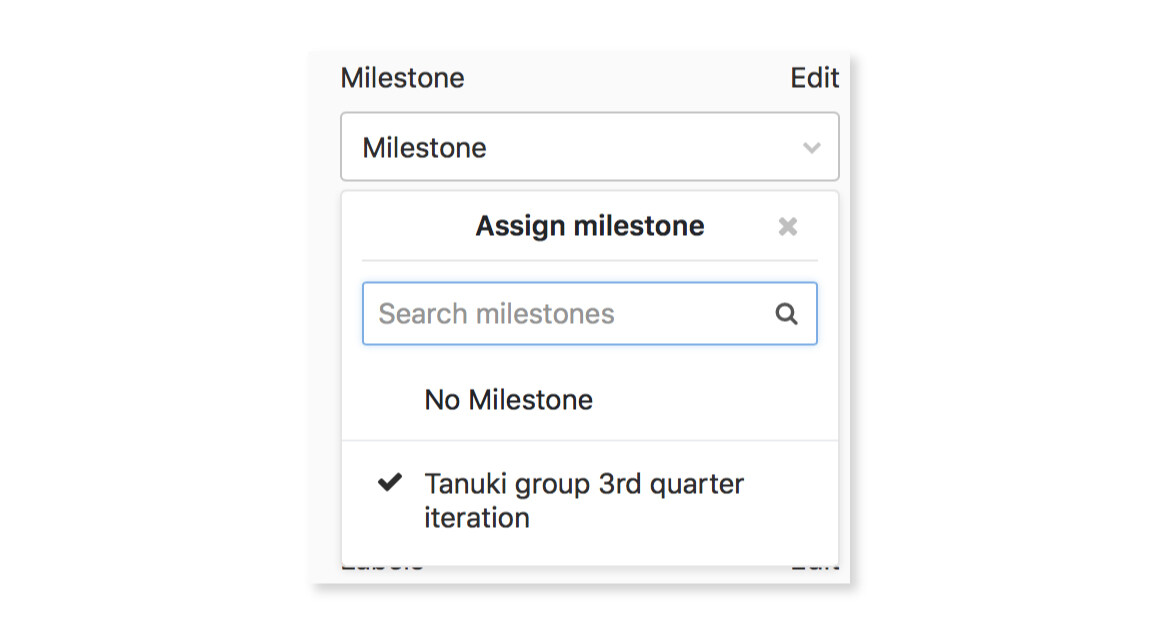Open milestone editing via the Edit link
1158x635 pixels.
(x=817, y=78)
